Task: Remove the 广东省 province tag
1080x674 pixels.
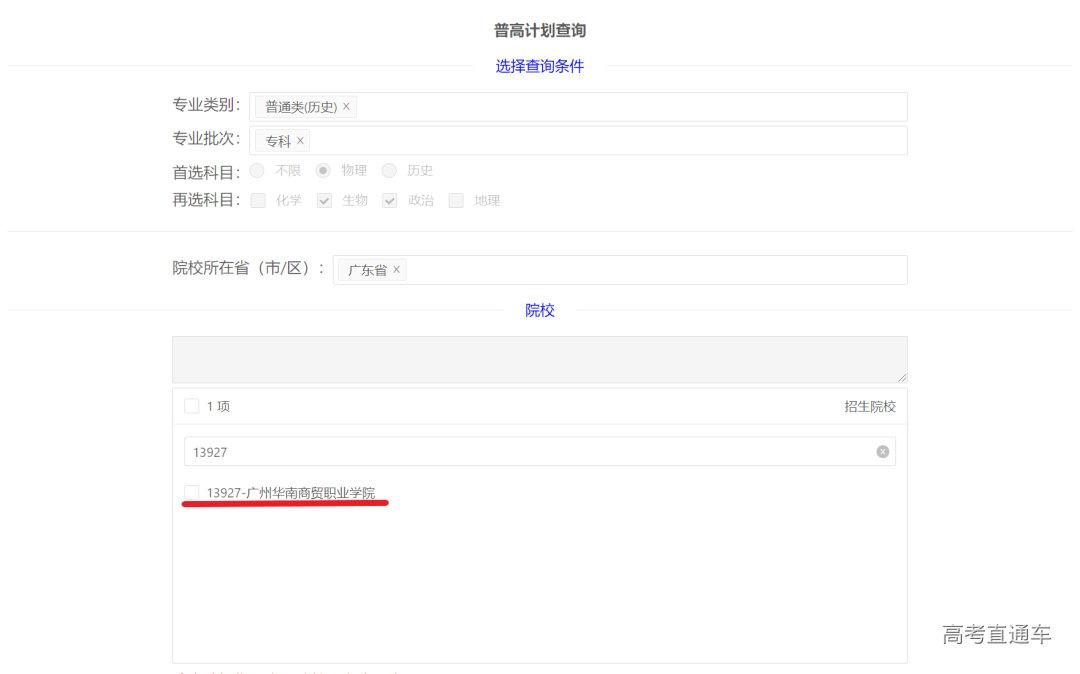Action: pyautogui.click(x=396, y=270)
